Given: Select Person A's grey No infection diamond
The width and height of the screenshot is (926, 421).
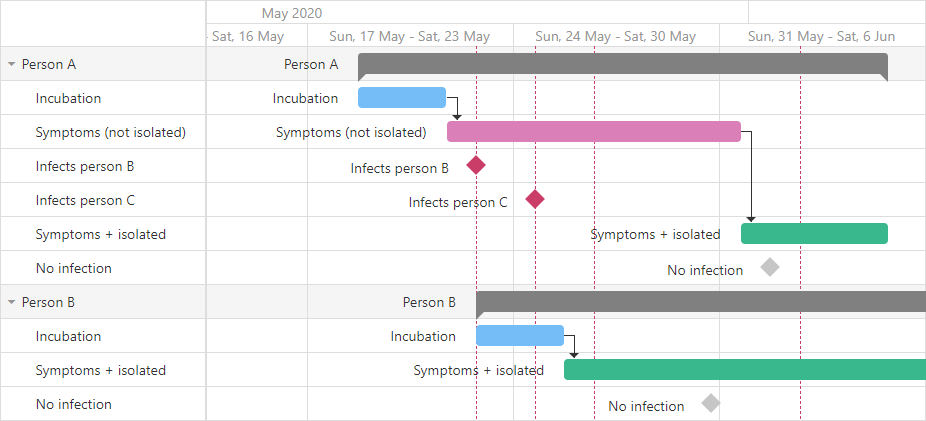Looking at the screenshot, I should pos(770,267).
